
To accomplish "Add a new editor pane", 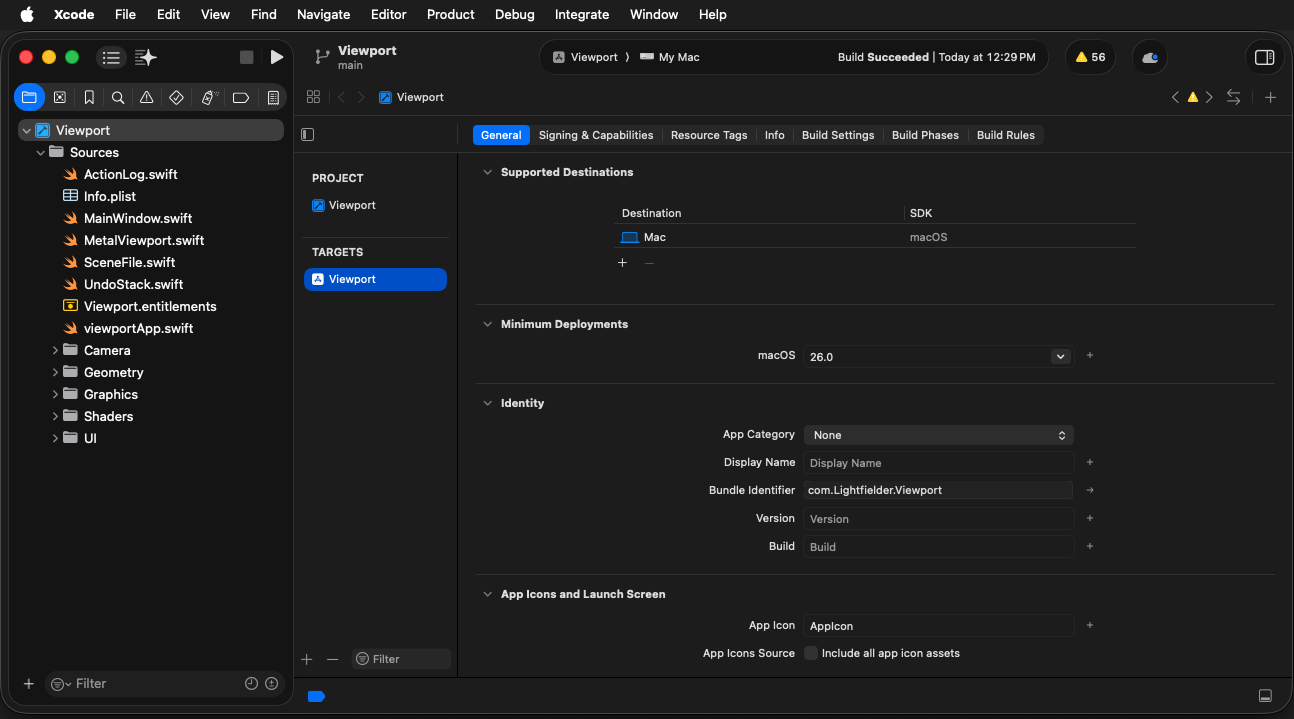I will (1270, 97).
